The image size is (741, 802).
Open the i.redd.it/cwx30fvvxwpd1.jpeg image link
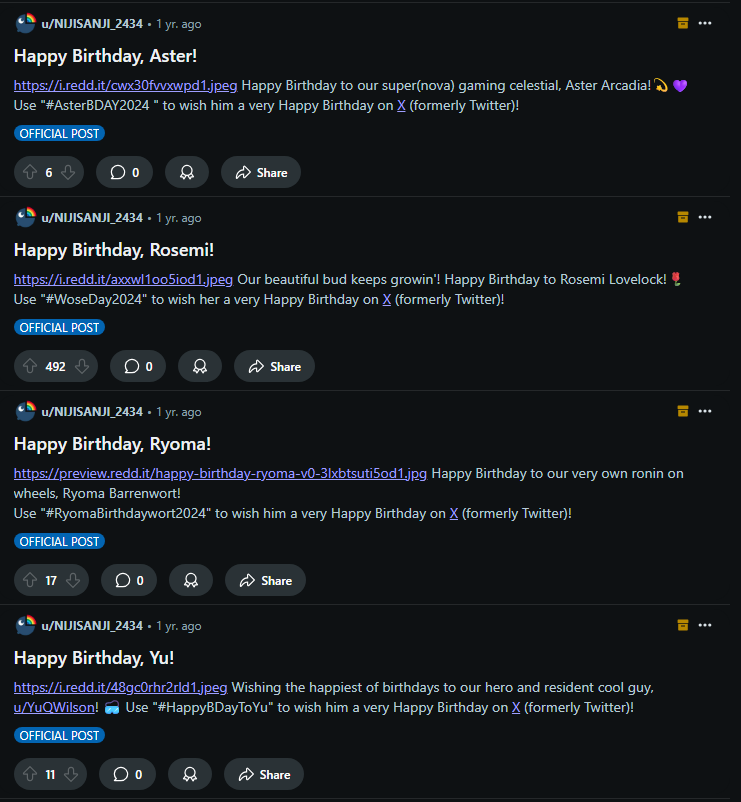coord(126,85)
